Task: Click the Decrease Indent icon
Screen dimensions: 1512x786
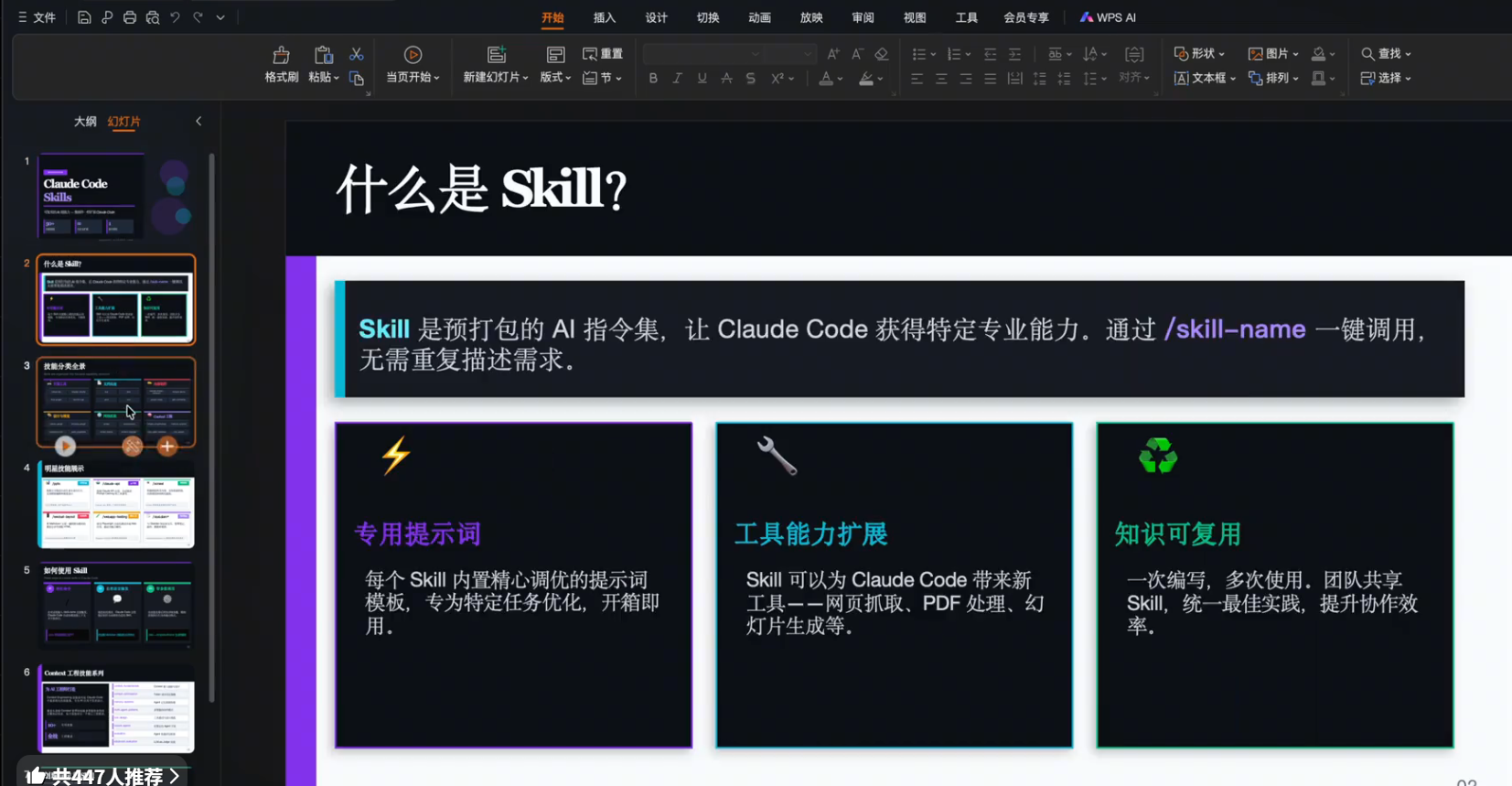Action: pos(991,54)
